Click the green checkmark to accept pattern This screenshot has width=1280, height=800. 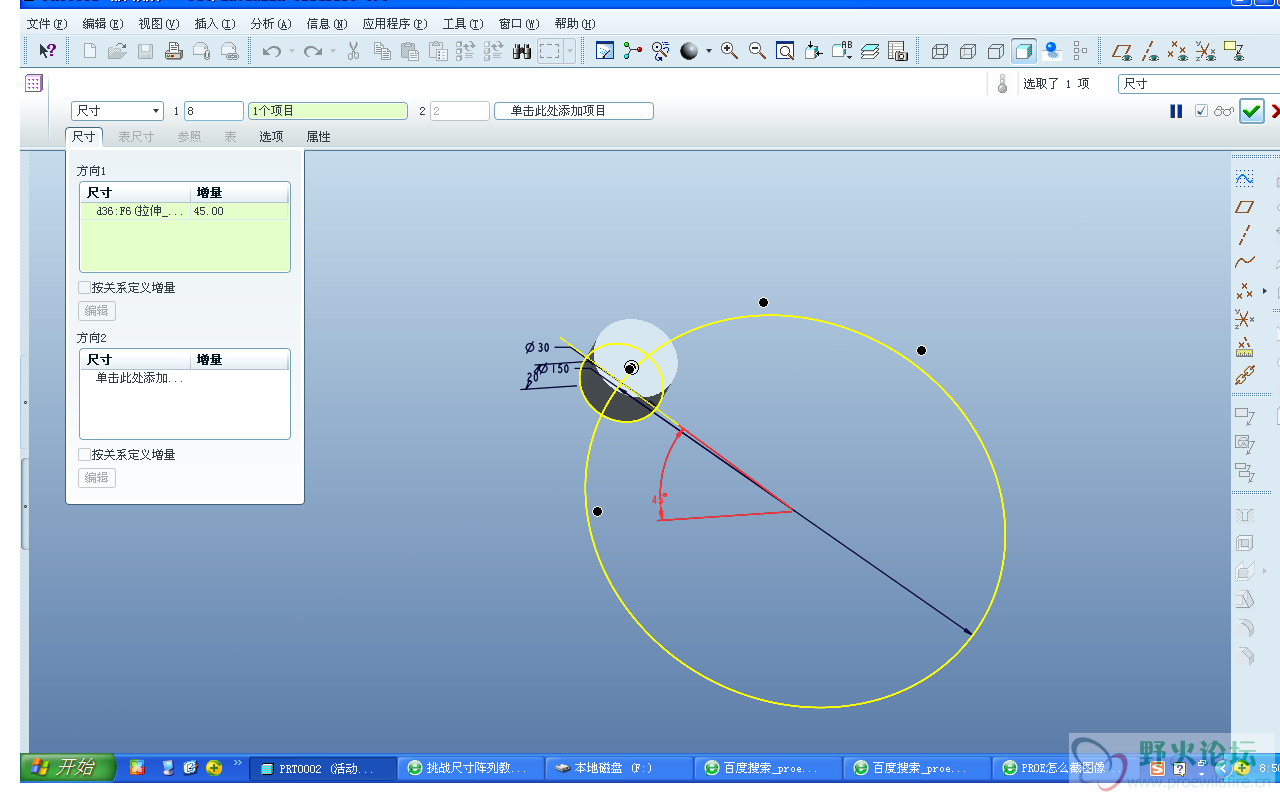pos(1251,111)
